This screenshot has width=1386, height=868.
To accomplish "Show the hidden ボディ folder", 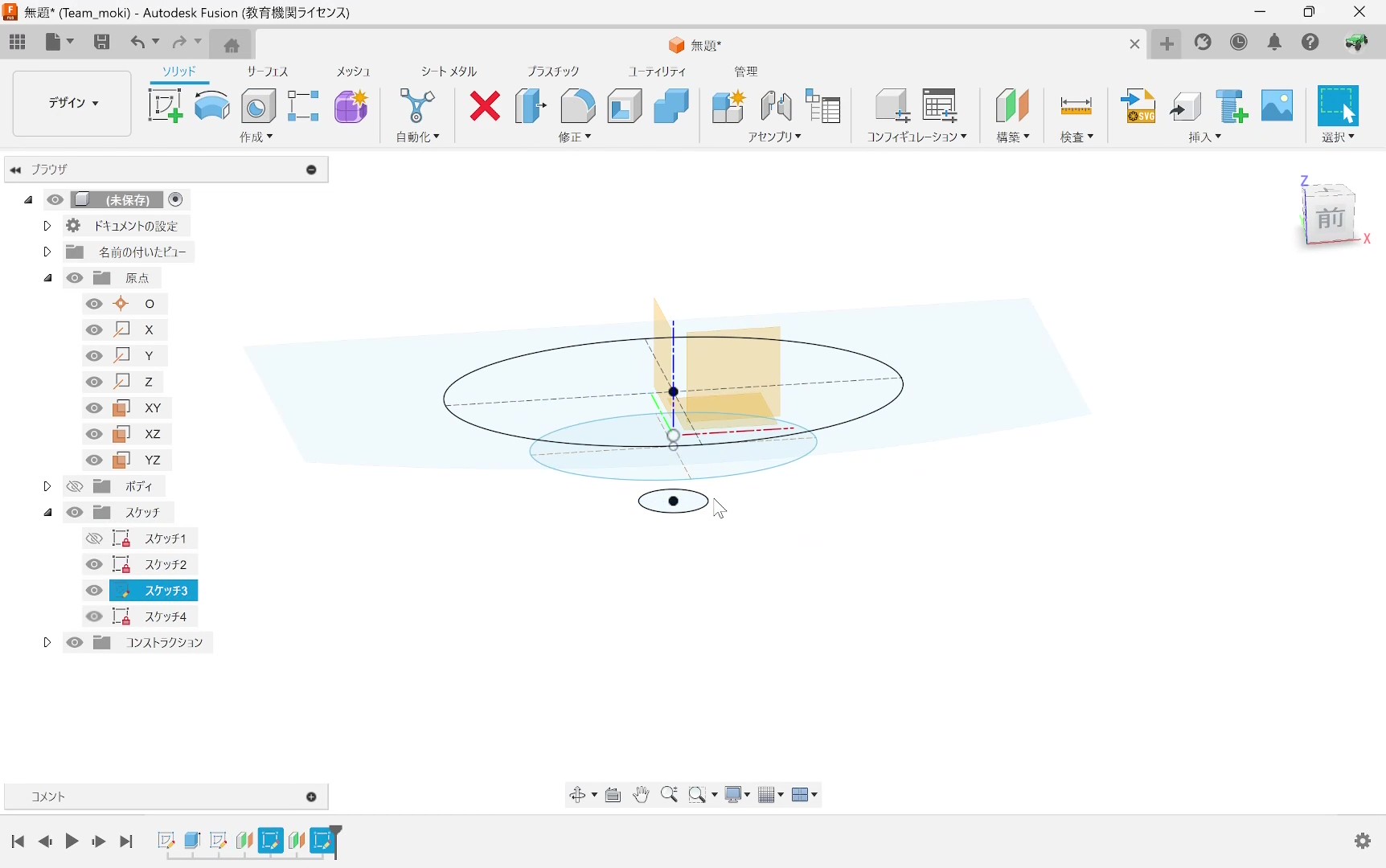I will point(75,486).
